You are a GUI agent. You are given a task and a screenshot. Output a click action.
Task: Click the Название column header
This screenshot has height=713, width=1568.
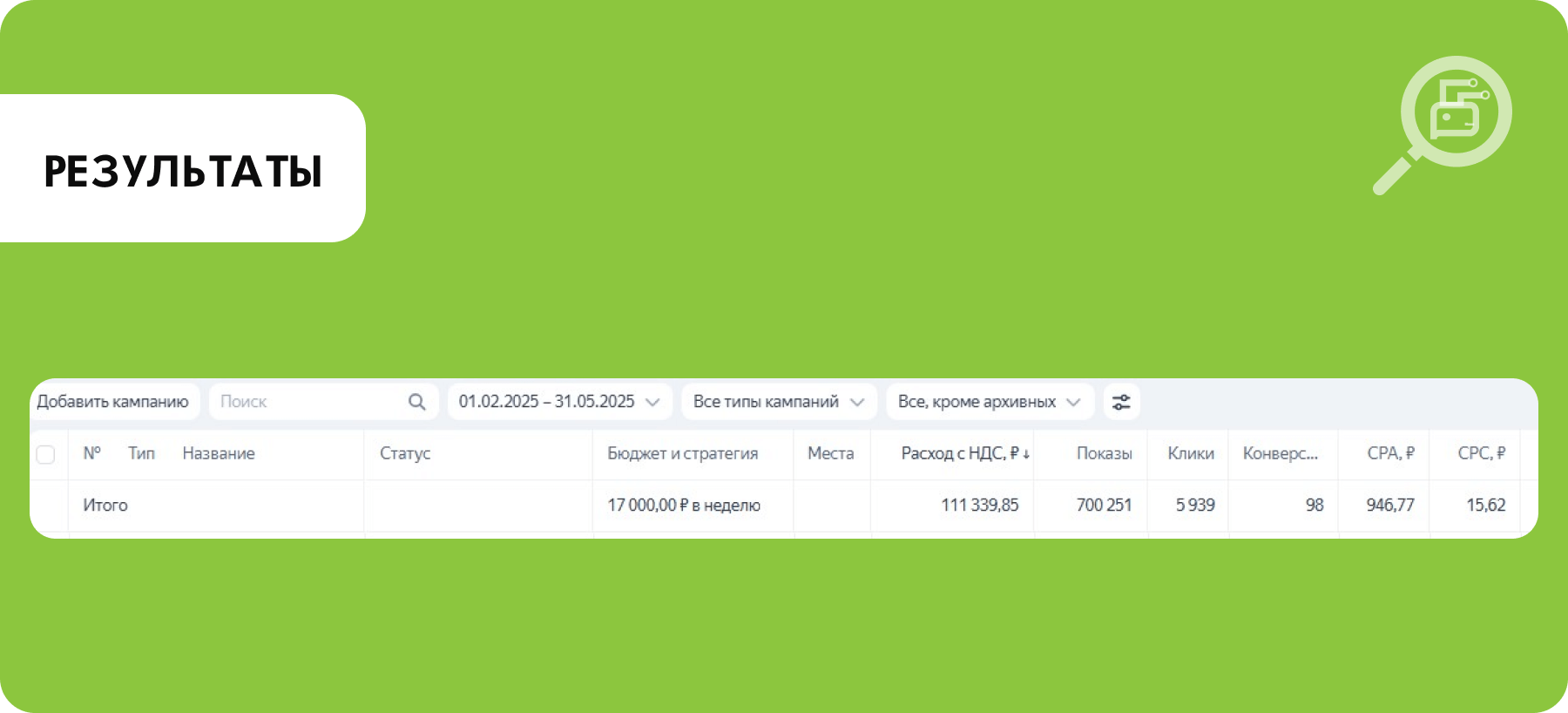(219, 453)
